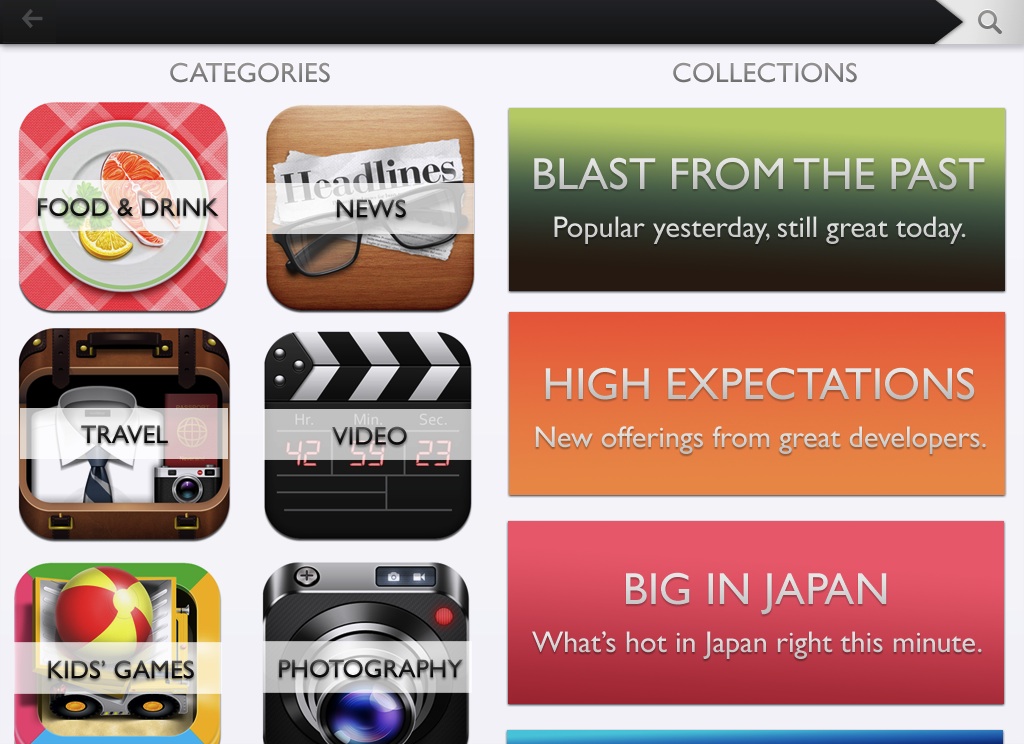The width and height of the screenshot is (1024, 744).
Task: Click the Categories heading
Action: [250, 73]
